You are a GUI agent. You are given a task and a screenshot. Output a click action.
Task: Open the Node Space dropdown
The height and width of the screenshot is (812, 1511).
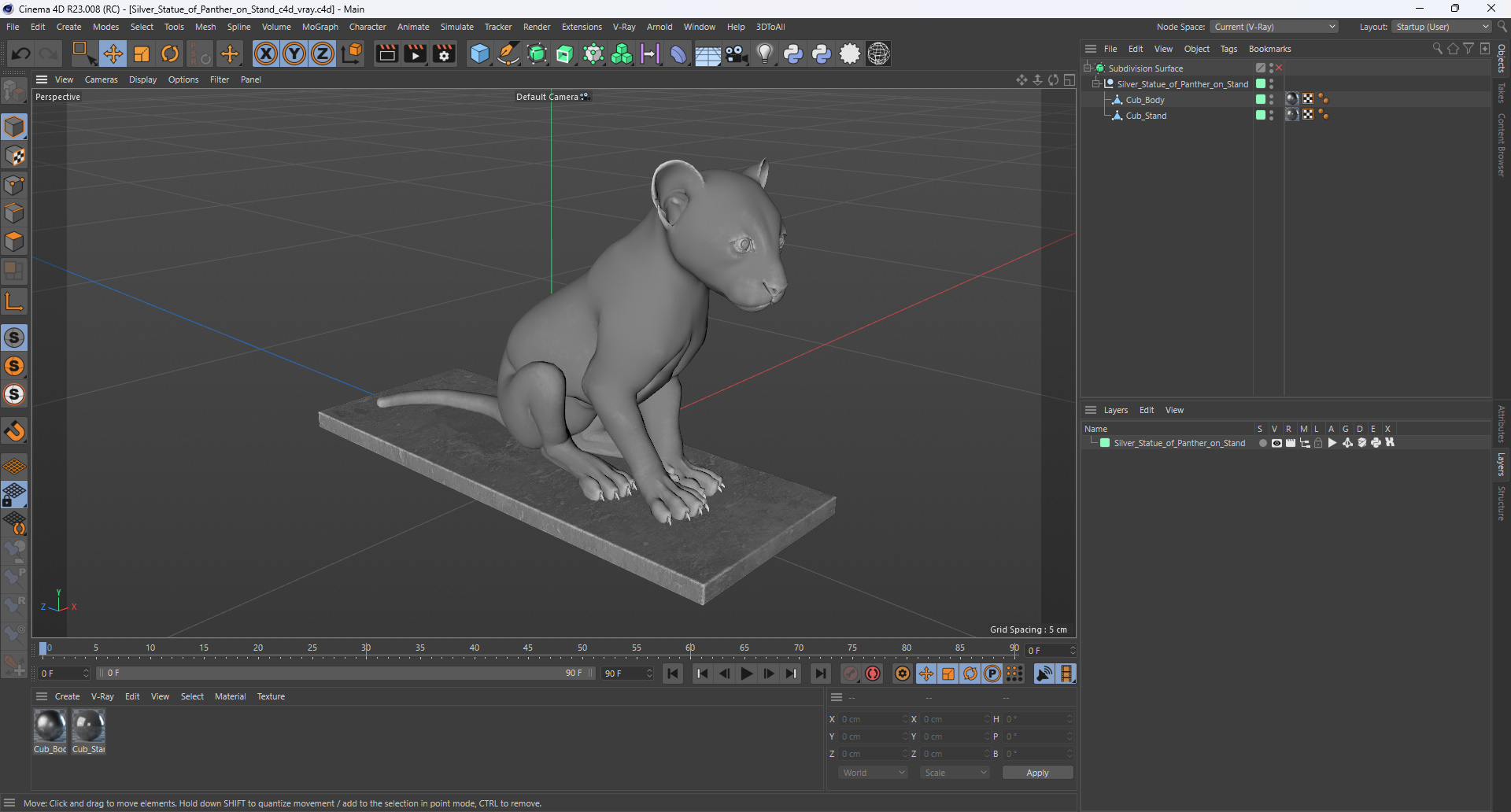[x=1274, y=27]
